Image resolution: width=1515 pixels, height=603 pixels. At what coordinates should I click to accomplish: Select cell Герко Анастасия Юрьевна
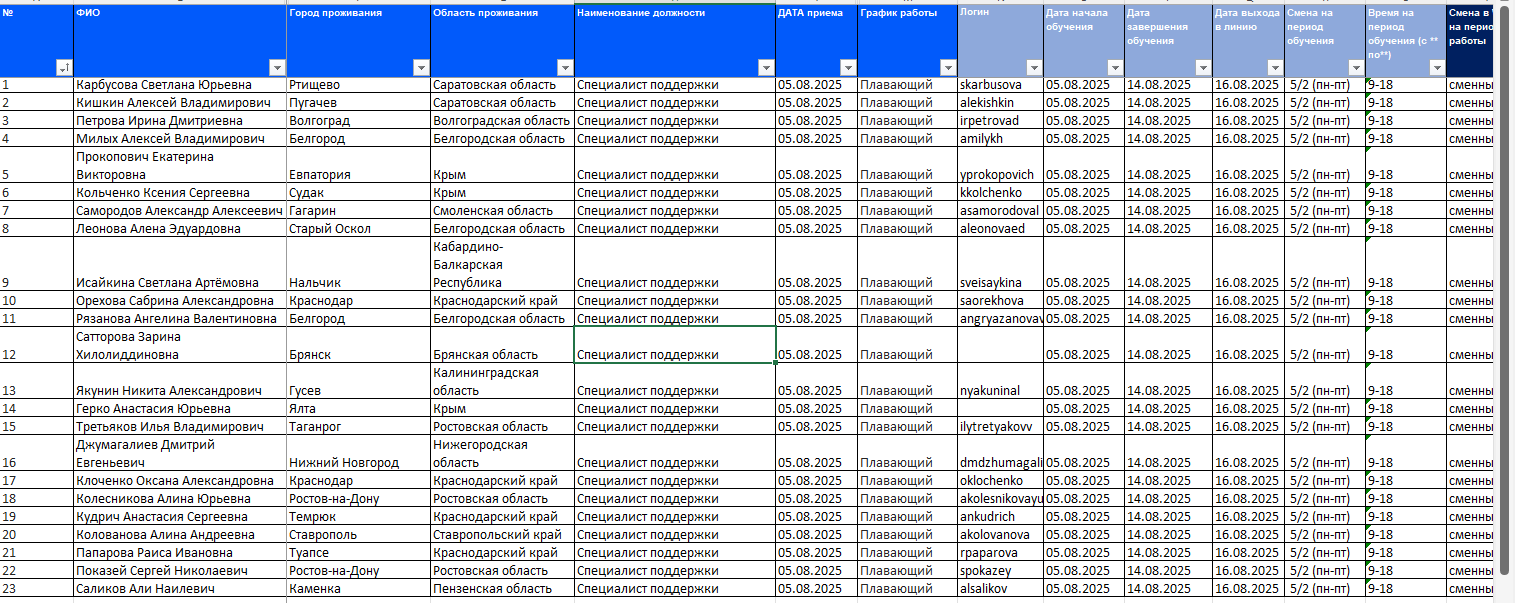click(x=180, y=409)
